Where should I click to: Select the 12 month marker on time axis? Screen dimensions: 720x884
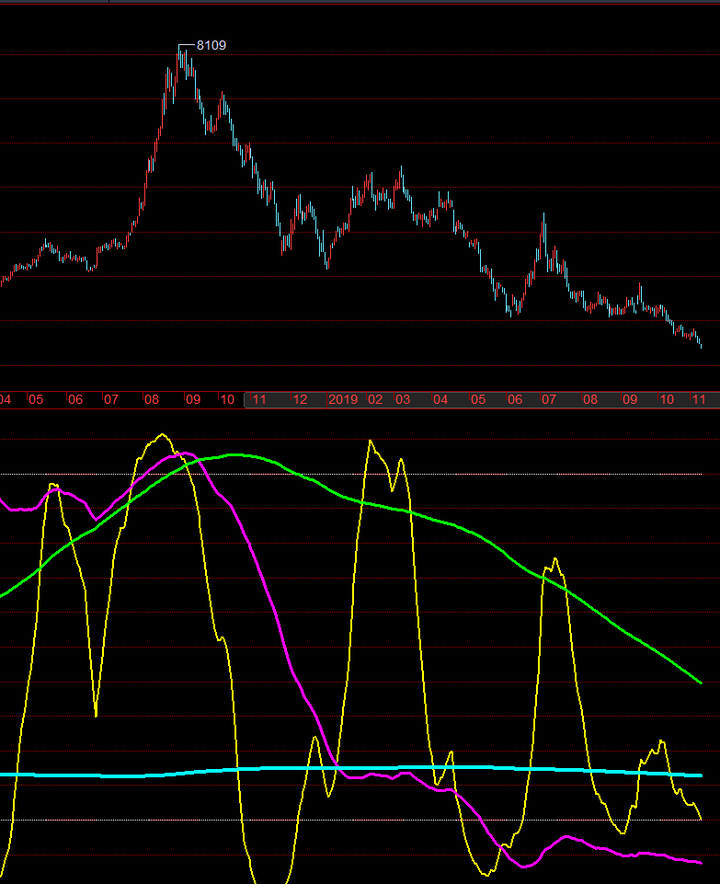[x=300, y=400]
